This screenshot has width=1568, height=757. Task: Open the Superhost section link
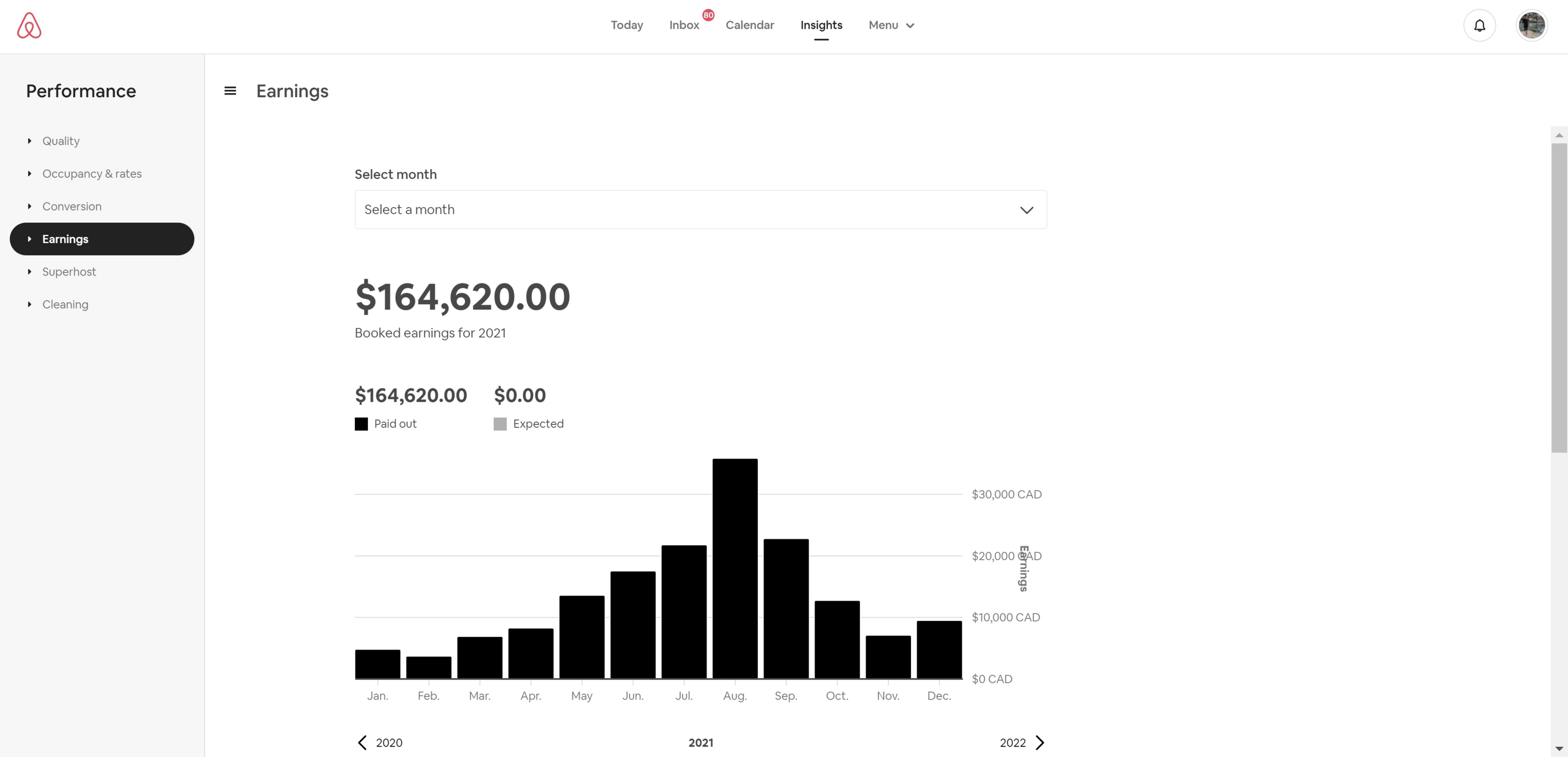(x=69, y=272)
